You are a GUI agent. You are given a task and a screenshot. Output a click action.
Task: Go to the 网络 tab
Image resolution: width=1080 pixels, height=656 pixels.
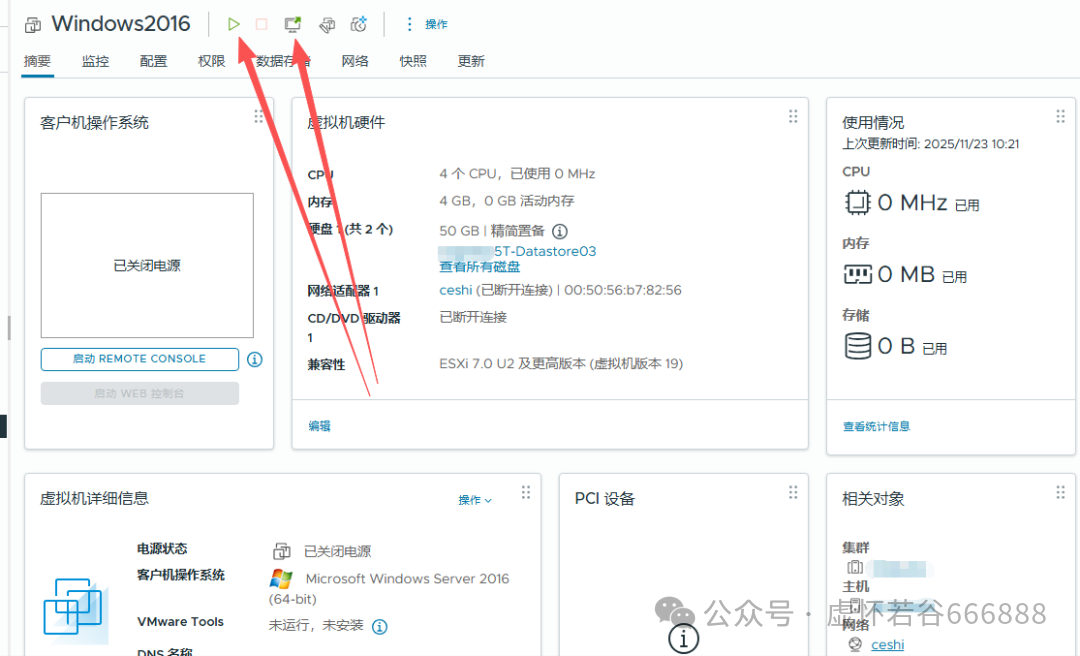(x=355, y=61)
